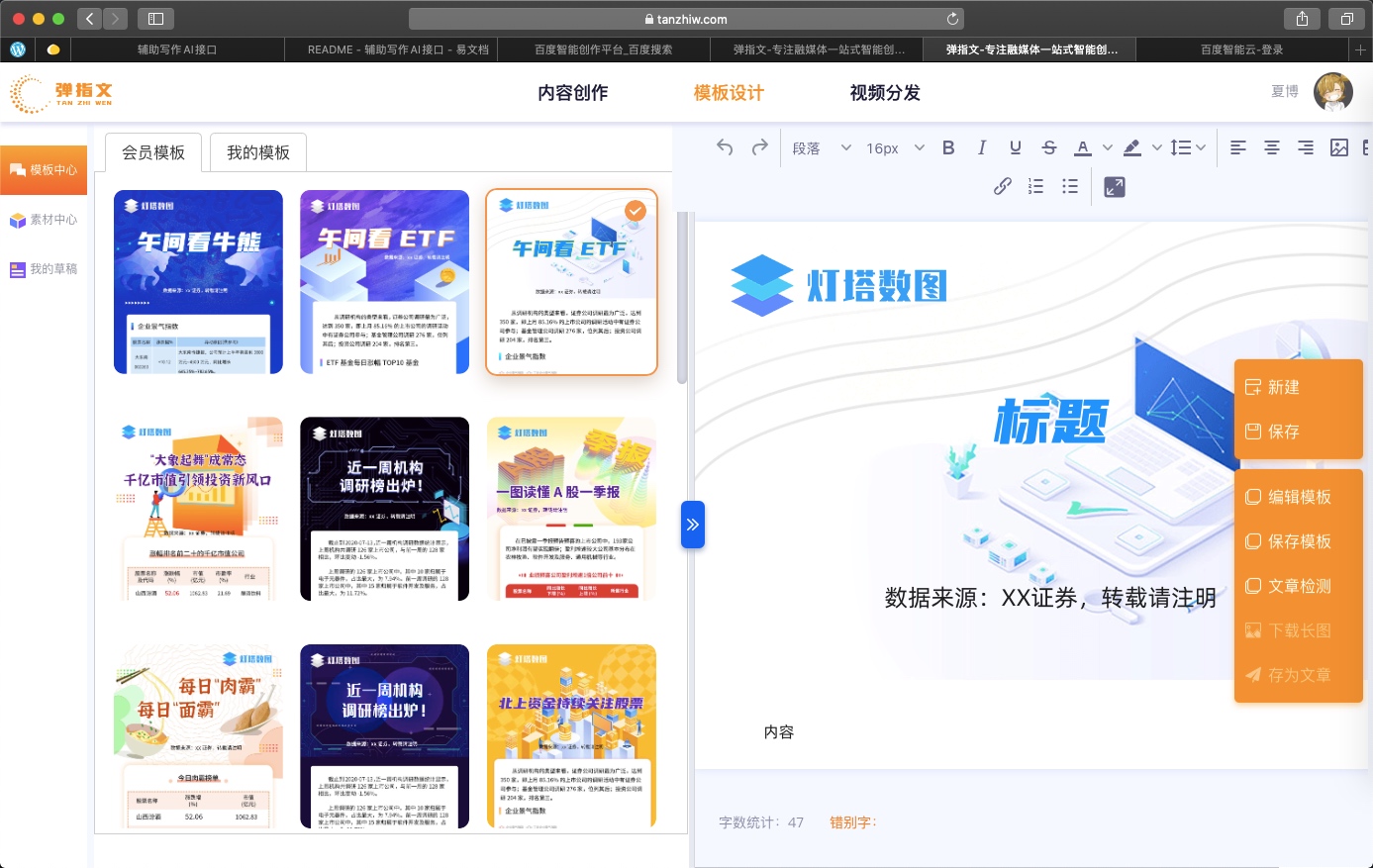
Task: Align text to the right
Action: 1306,147
